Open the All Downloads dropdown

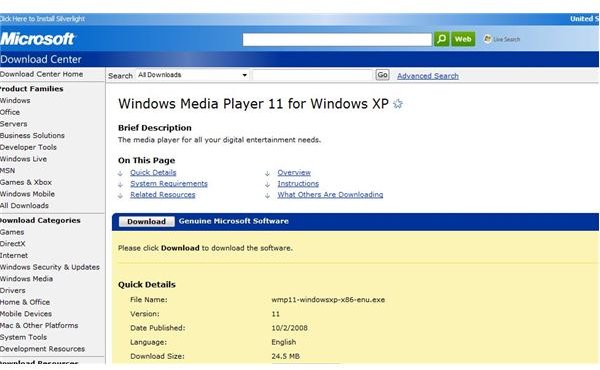[x=193, y=75]
